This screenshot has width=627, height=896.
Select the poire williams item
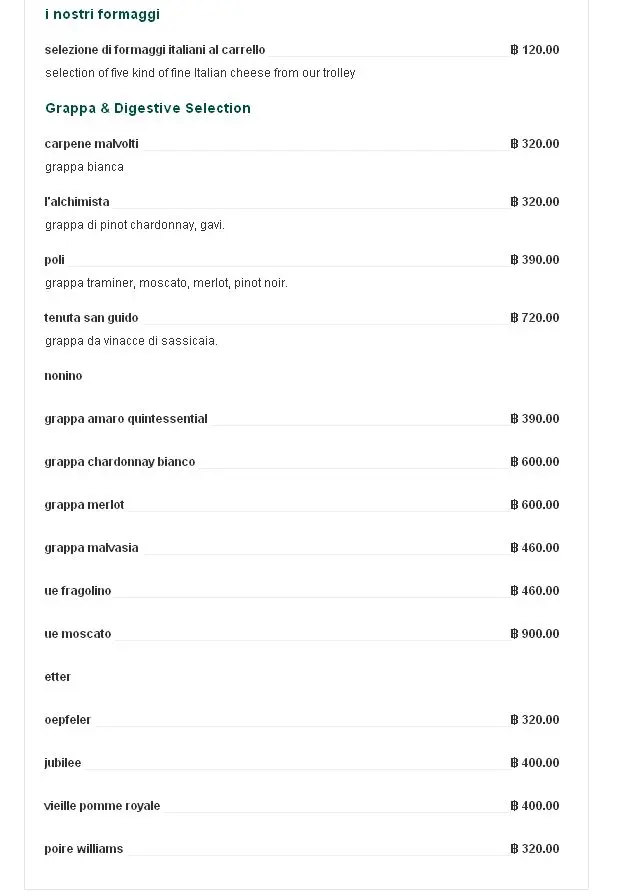click(x=84, y=849)
